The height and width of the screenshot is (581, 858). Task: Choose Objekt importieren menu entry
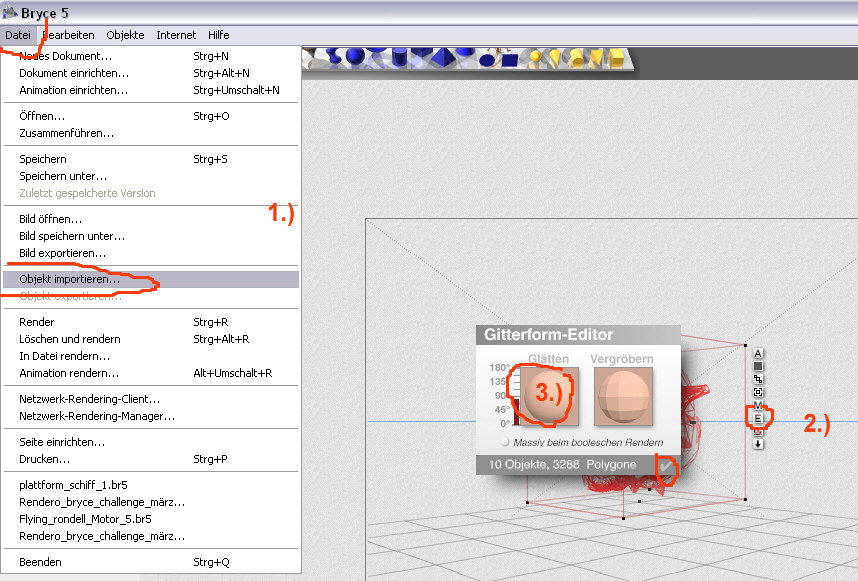(151, 279)
